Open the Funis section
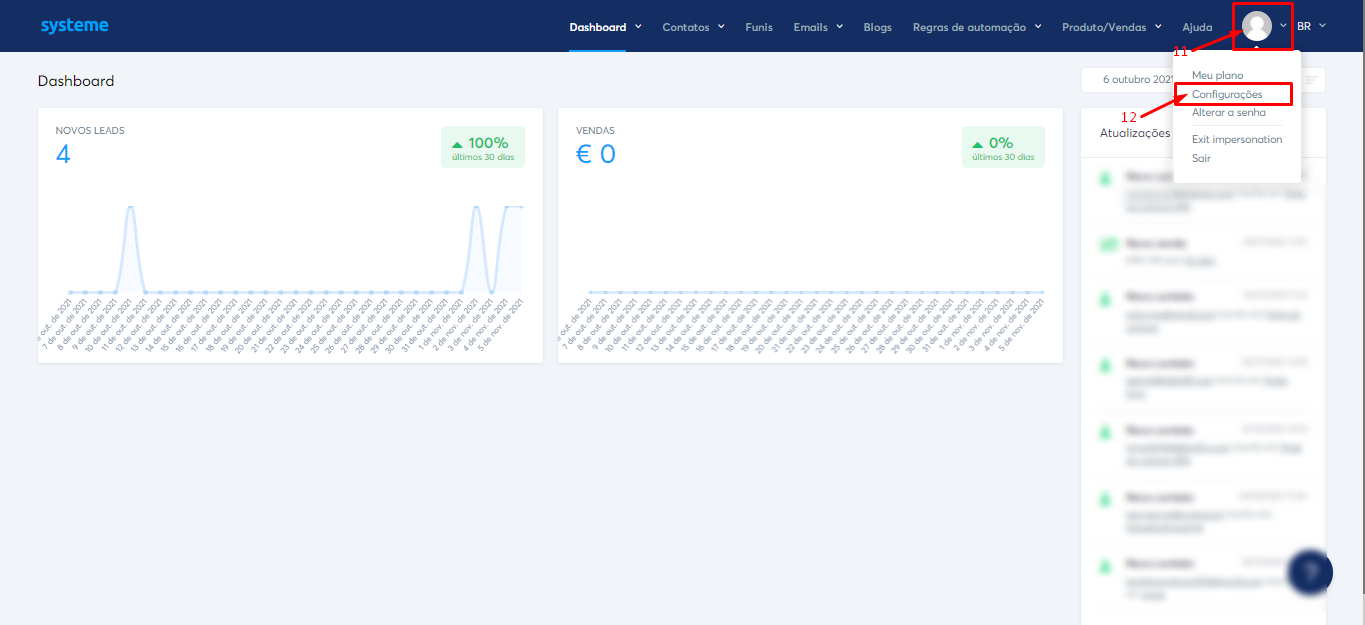Viewport: 1365px width, 625px height. (759, 27)
